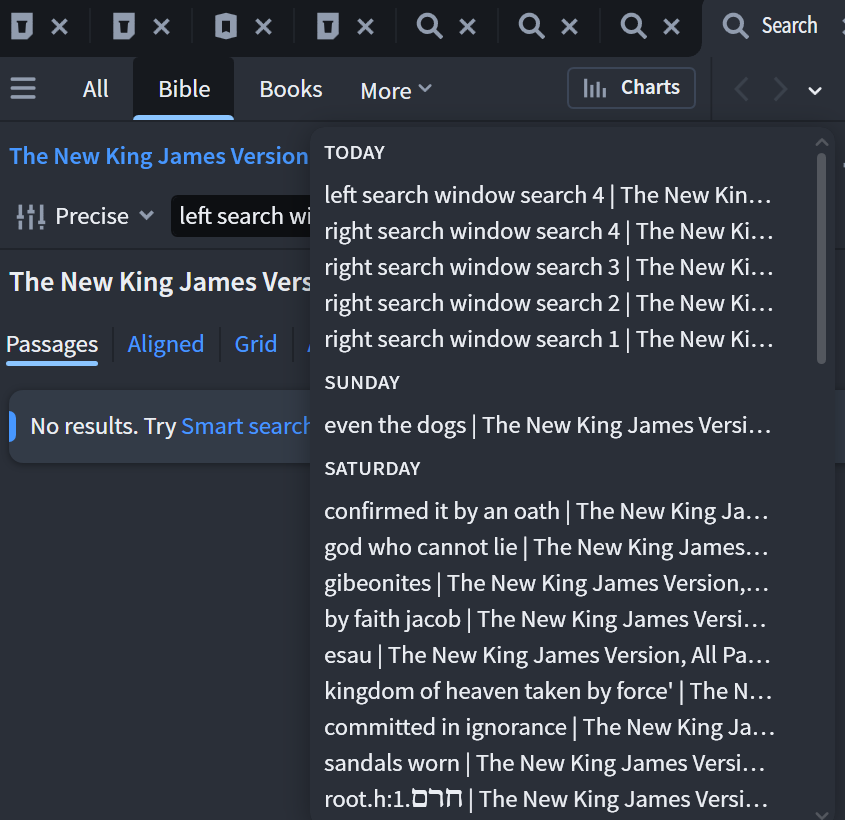Image resolution: width=845 pixels, height=820 pixels.
Task: Select history 'right search window search 4'
Action: pyautogui.click(x=548, y=231)
